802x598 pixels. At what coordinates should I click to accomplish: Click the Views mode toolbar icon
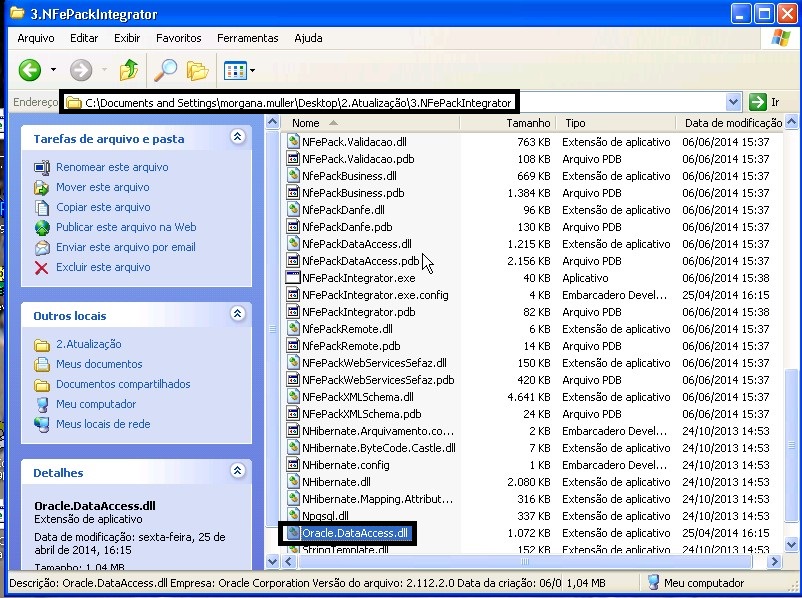click(x=235, y=70)
